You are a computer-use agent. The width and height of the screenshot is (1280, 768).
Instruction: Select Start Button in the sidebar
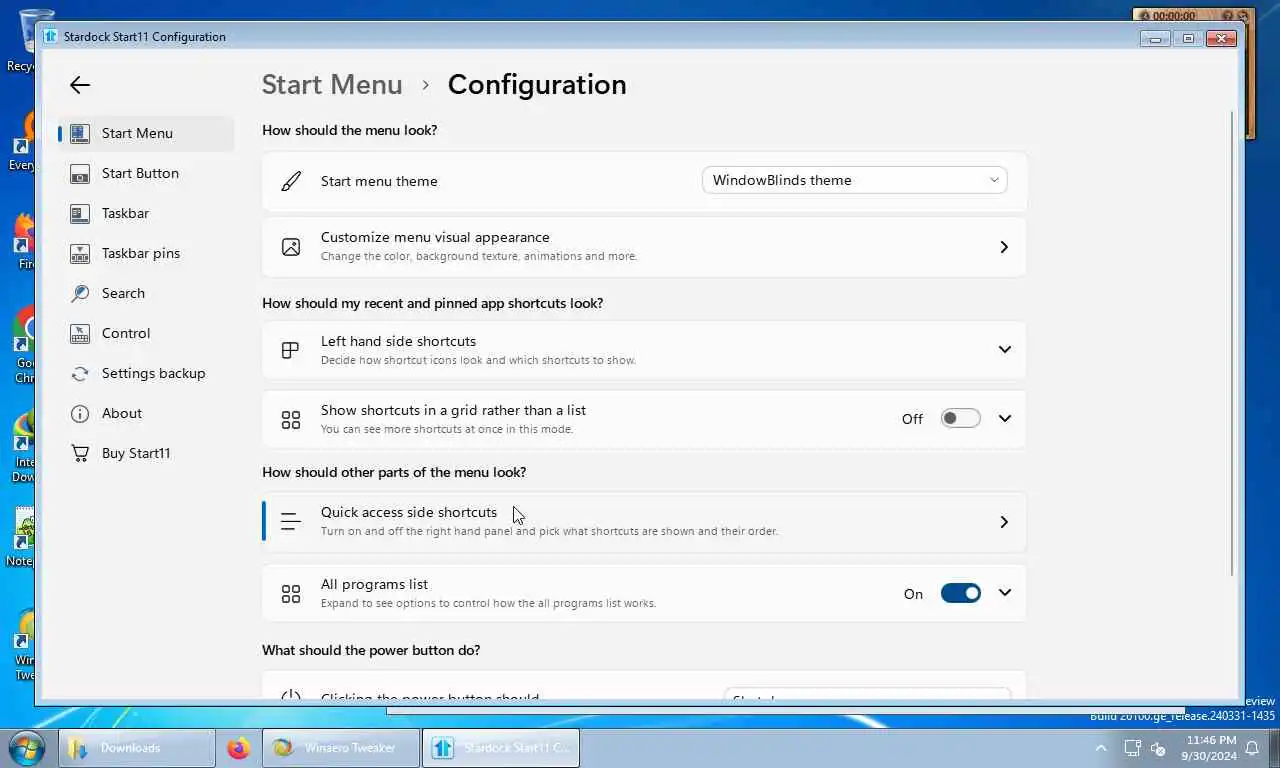click(x=146, y=173)
